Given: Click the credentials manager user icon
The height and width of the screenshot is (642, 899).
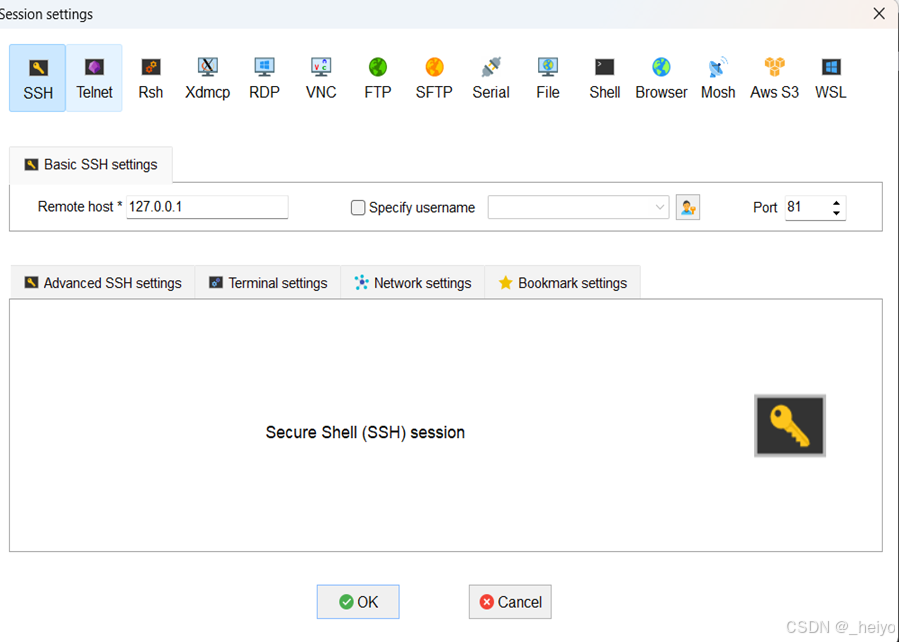Looking at the screenshot, I should pos(687,208).
